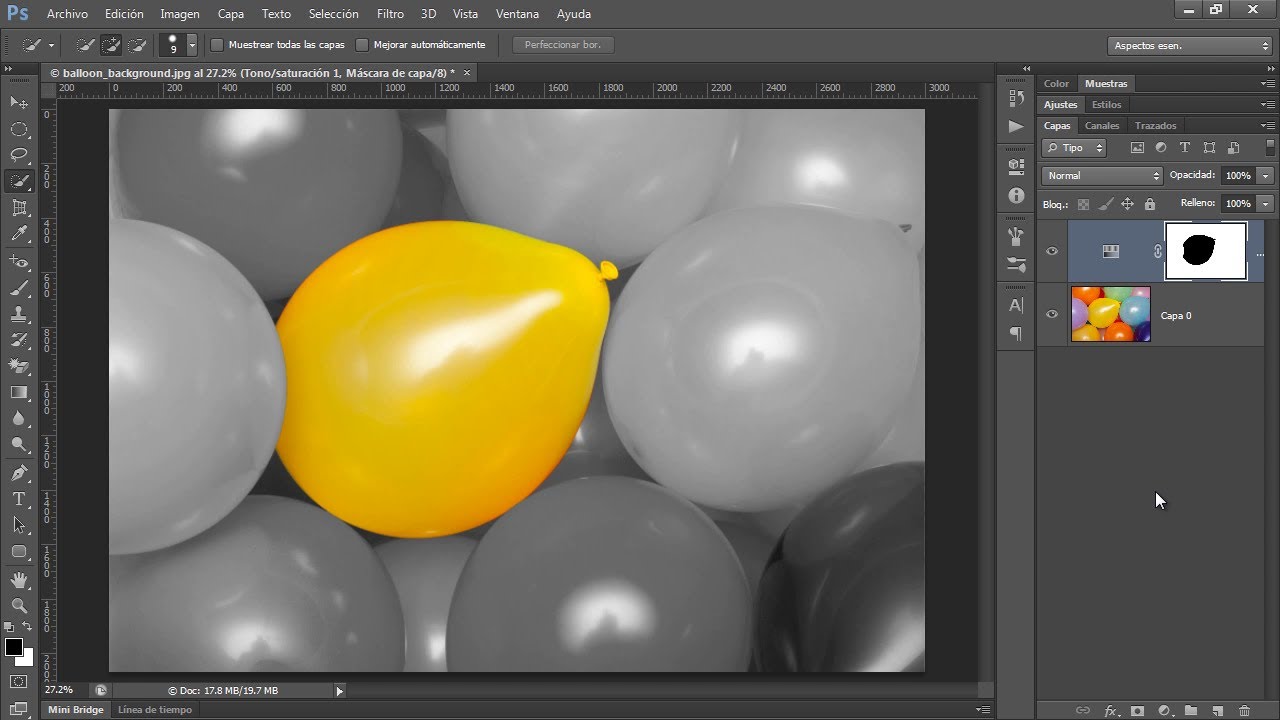Click the add layer style fx icon
Viewport: 1280px width, 720px height.
(x=1111, y=711)
